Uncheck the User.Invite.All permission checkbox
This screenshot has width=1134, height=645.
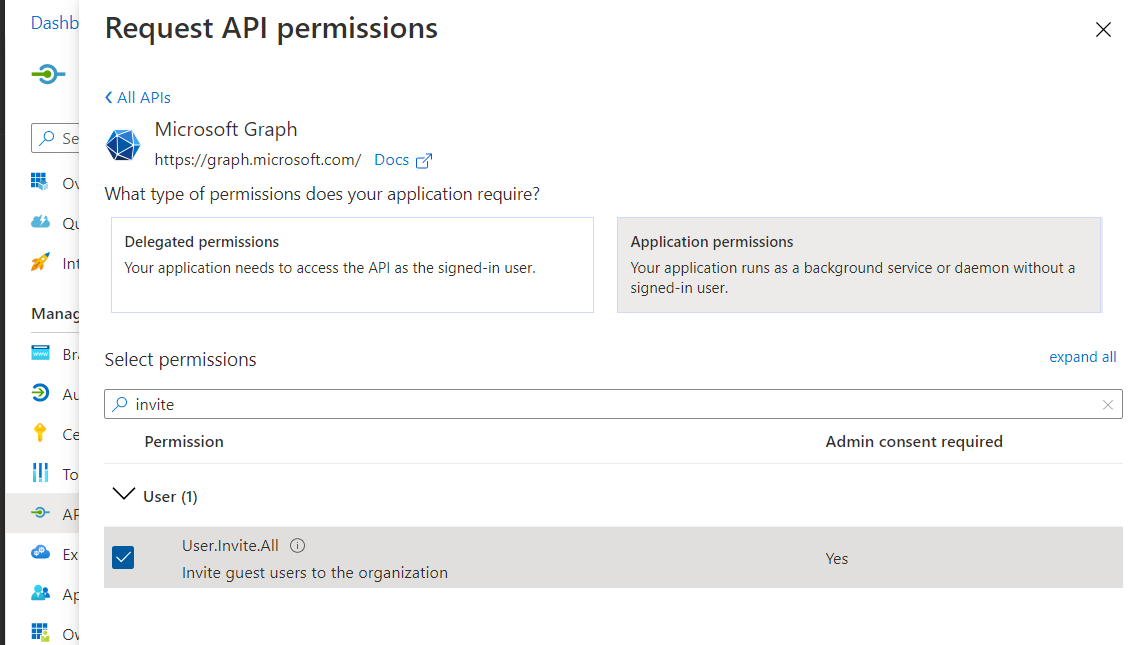[x=123, y=558]
